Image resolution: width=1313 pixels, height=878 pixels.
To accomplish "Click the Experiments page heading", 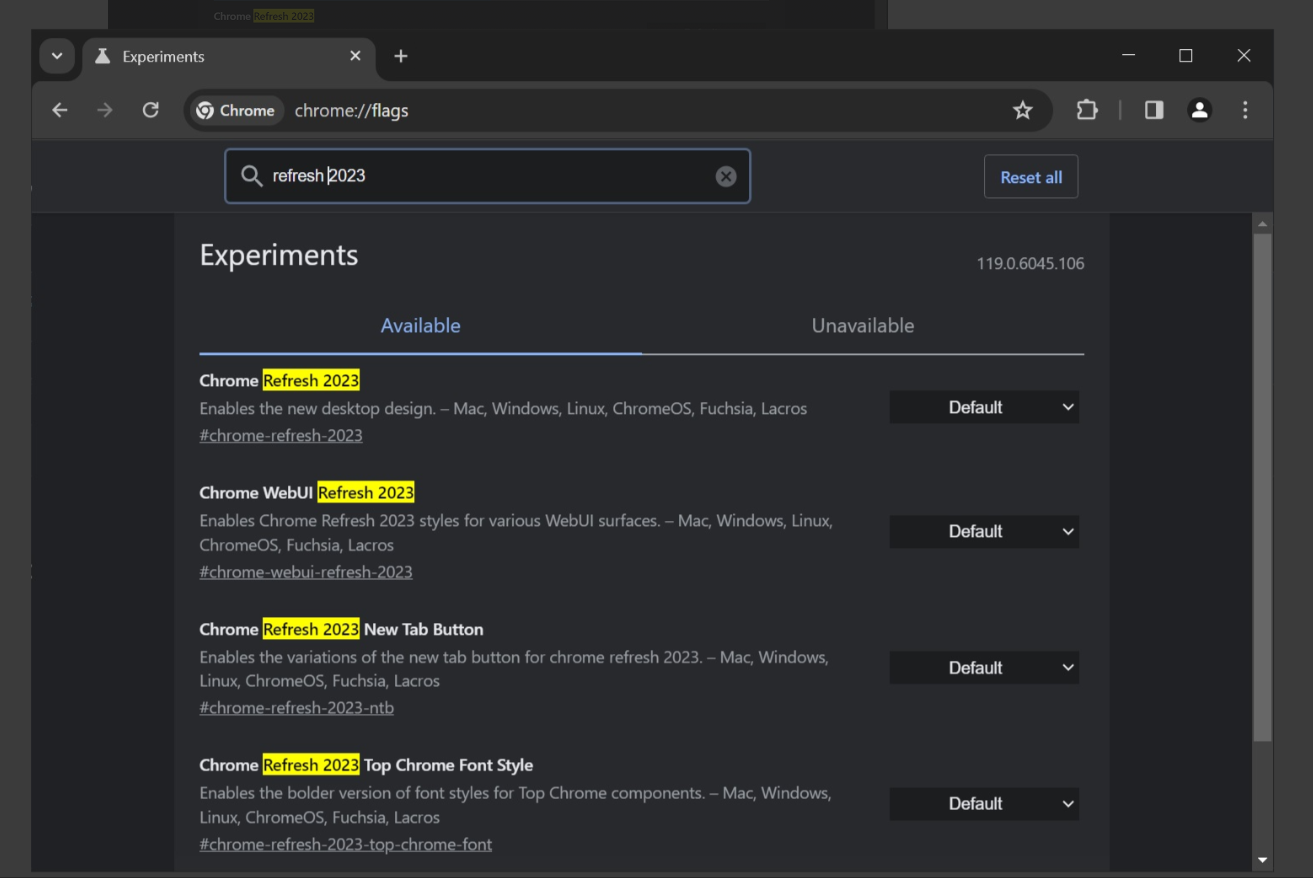I will pyautogui.click(x=279, y=256).
